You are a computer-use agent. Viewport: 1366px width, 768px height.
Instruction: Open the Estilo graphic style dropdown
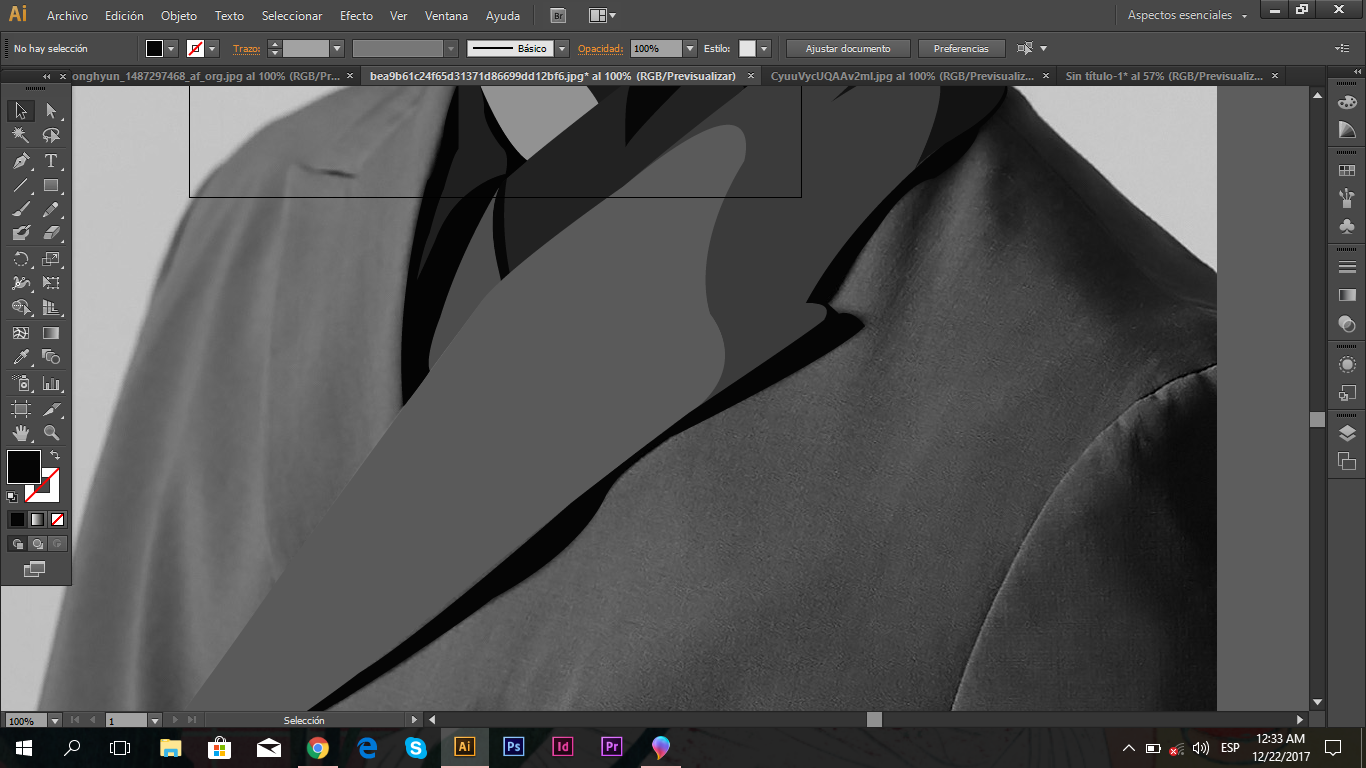point(764,48)
